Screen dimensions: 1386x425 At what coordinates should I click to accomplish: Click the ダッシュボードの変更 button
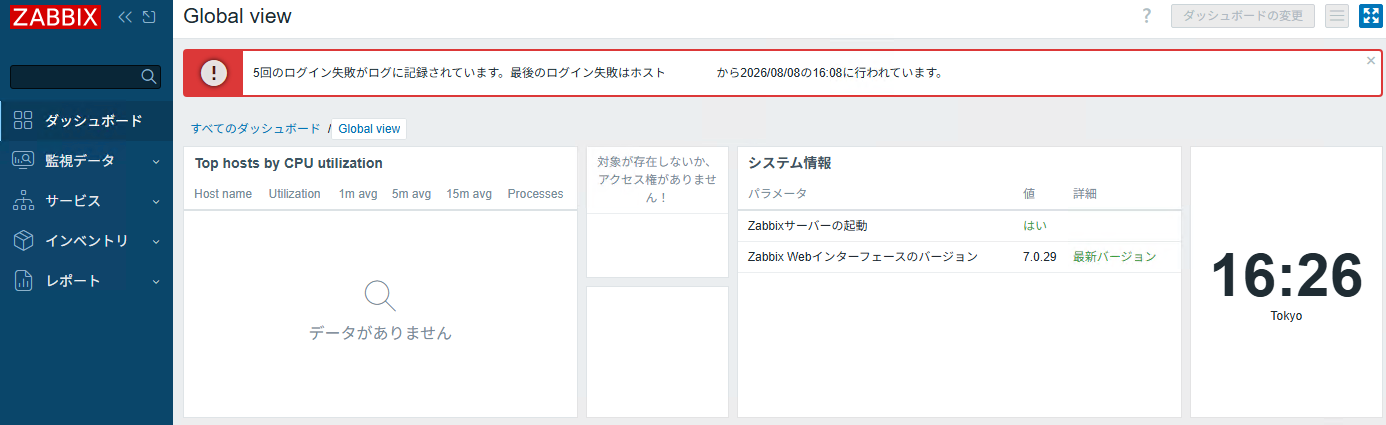pyautogui.click(x=1243, y=16)
